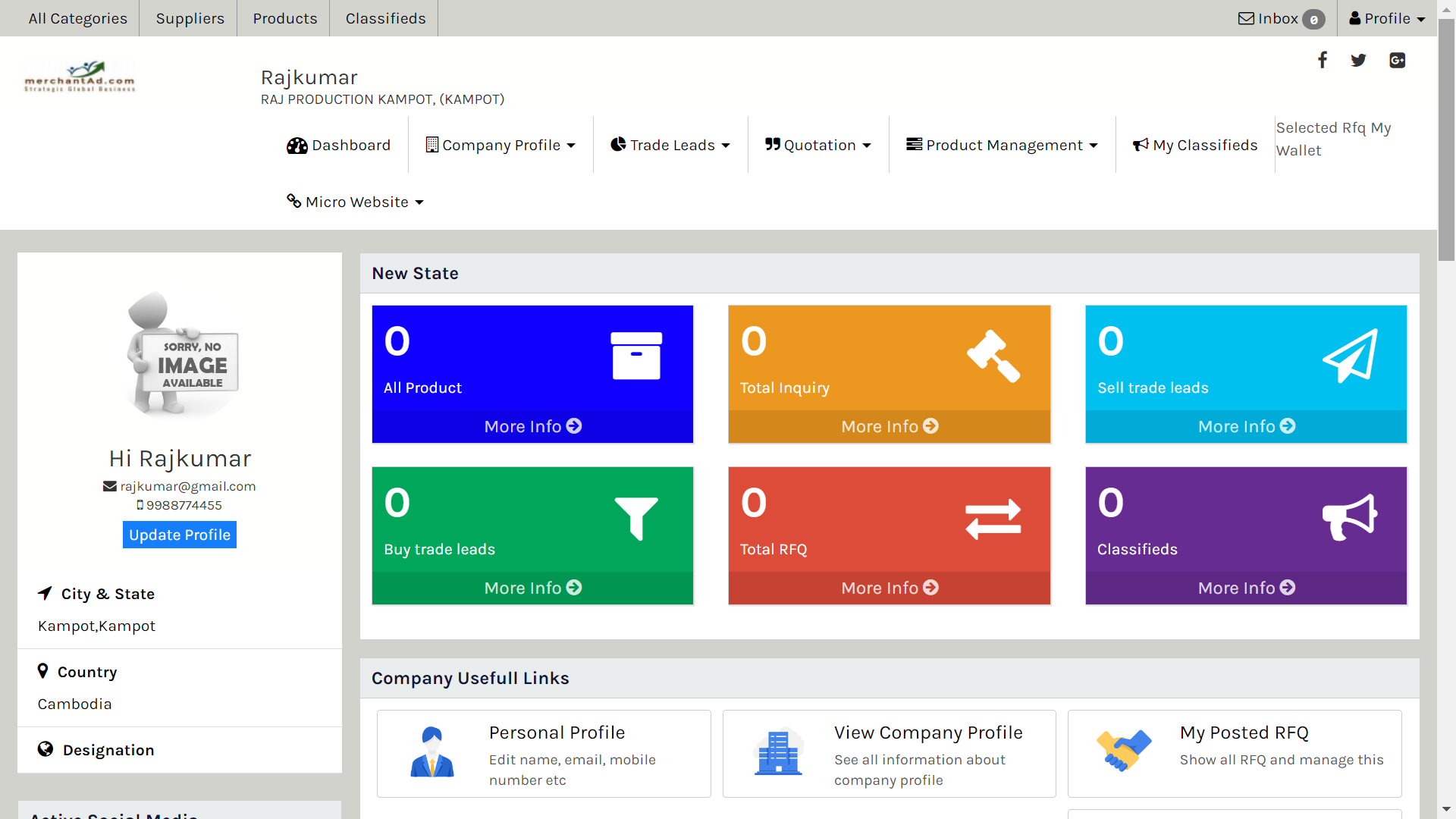Expand the Company Profile dropdown

point(500,145)
